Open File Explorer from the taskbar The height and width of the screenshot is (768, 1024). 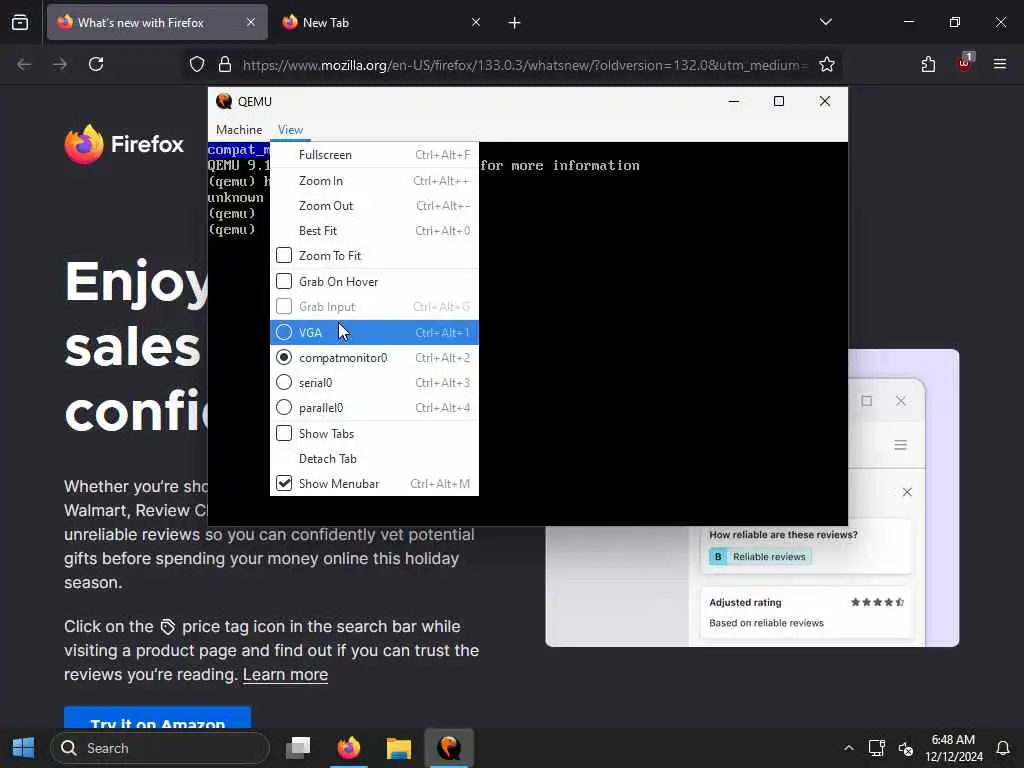click(x=398, y=748)
